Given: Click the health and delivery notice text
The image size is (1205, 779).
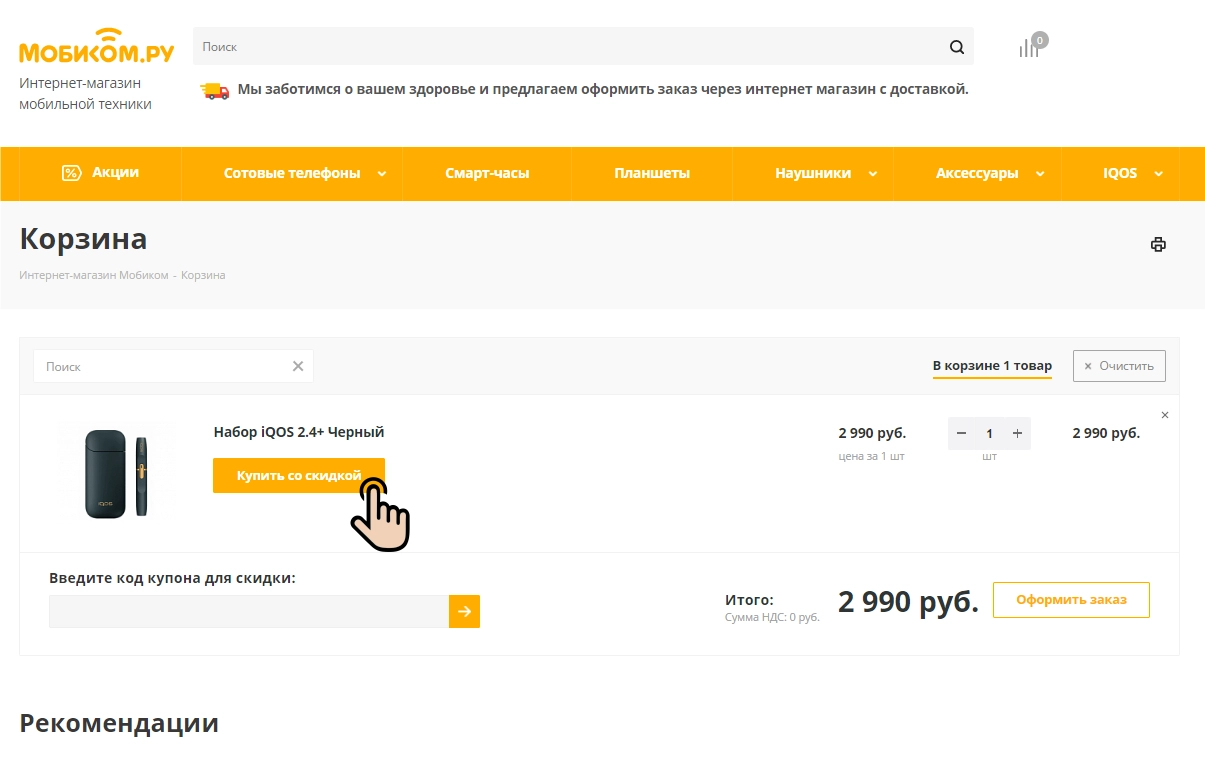Looking at the screenshot, I should pos(603,89).
